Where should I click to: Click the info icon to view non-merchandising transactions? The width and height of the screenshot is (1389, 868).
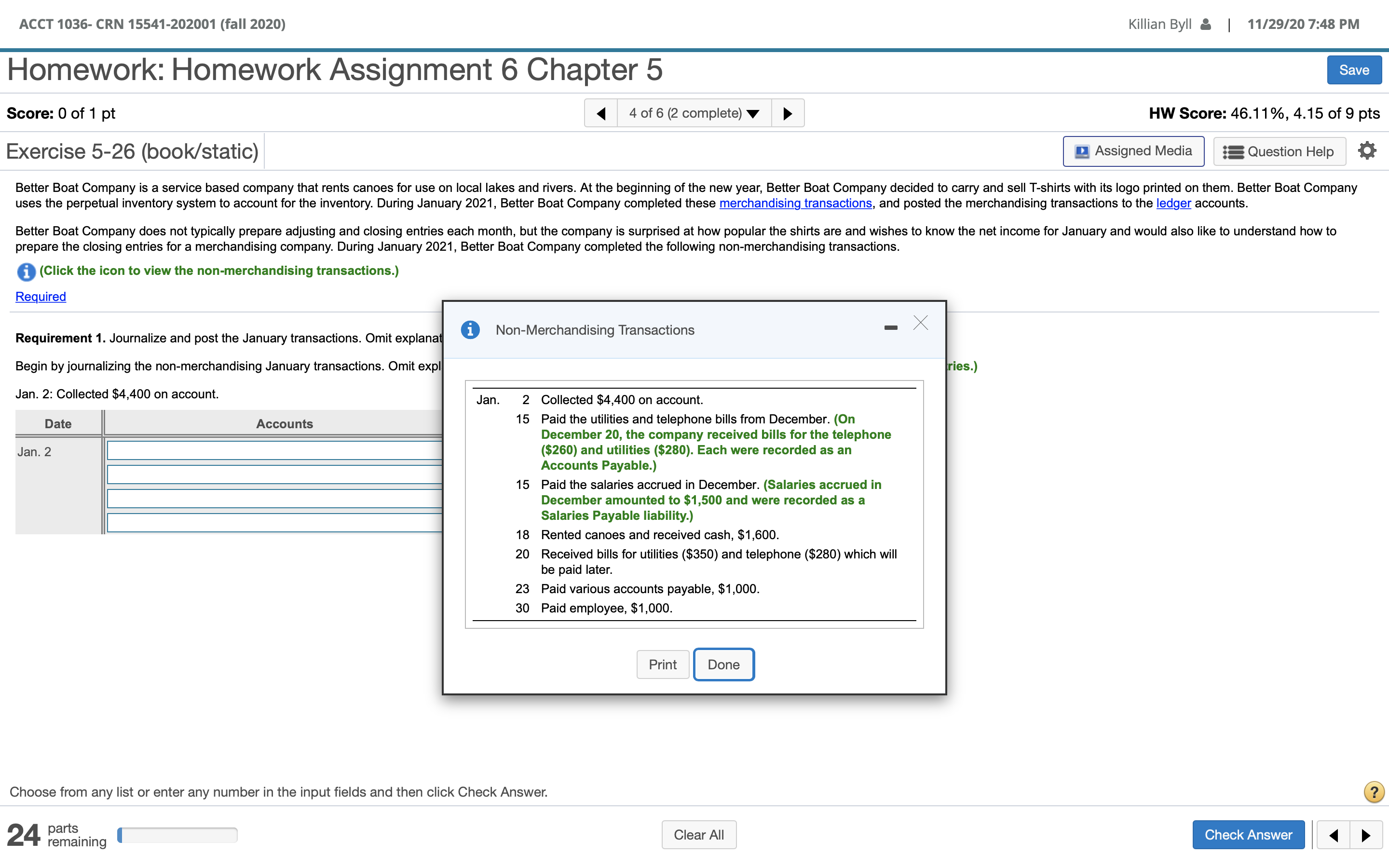pos(25,271)
